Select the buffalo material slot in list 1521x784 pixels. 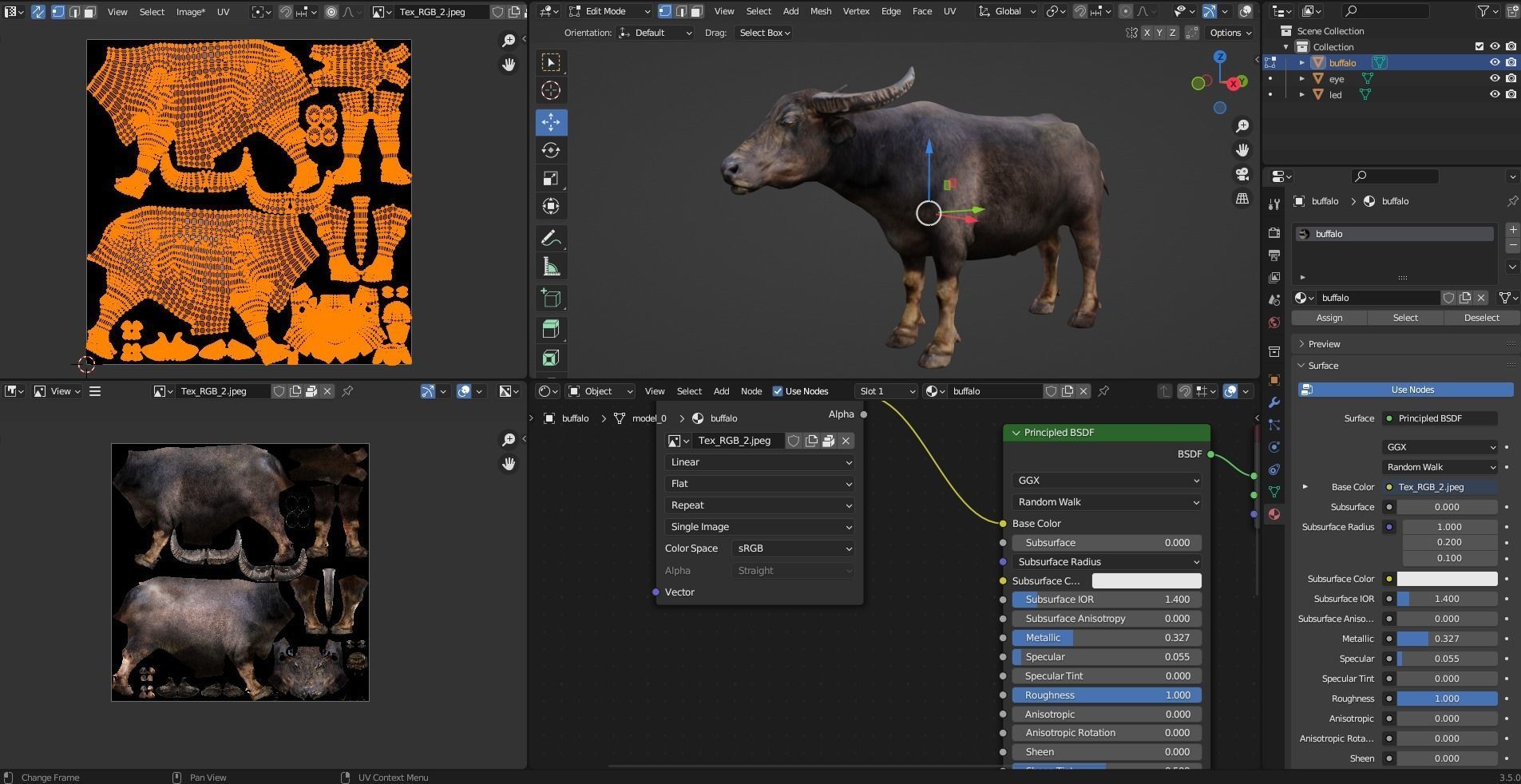click(1394, 234)
